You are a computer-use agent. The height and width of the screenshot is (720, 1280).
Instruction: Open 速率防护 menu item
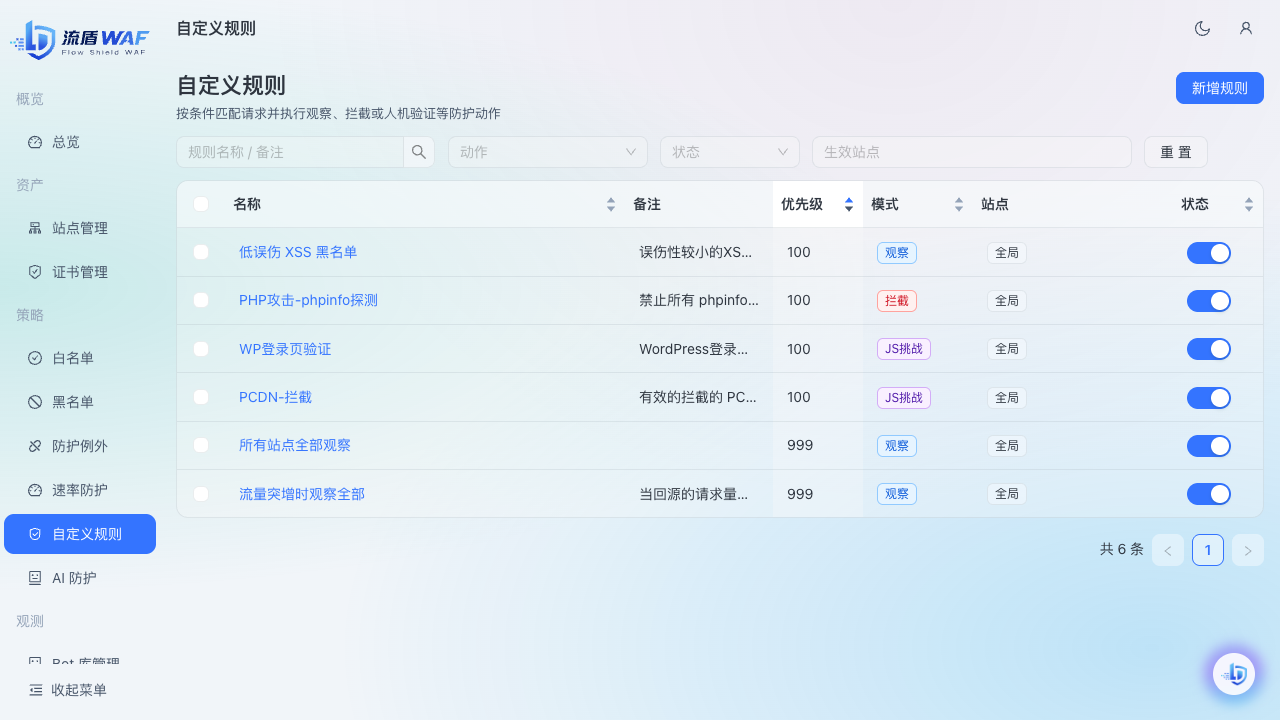coord(80,490)
